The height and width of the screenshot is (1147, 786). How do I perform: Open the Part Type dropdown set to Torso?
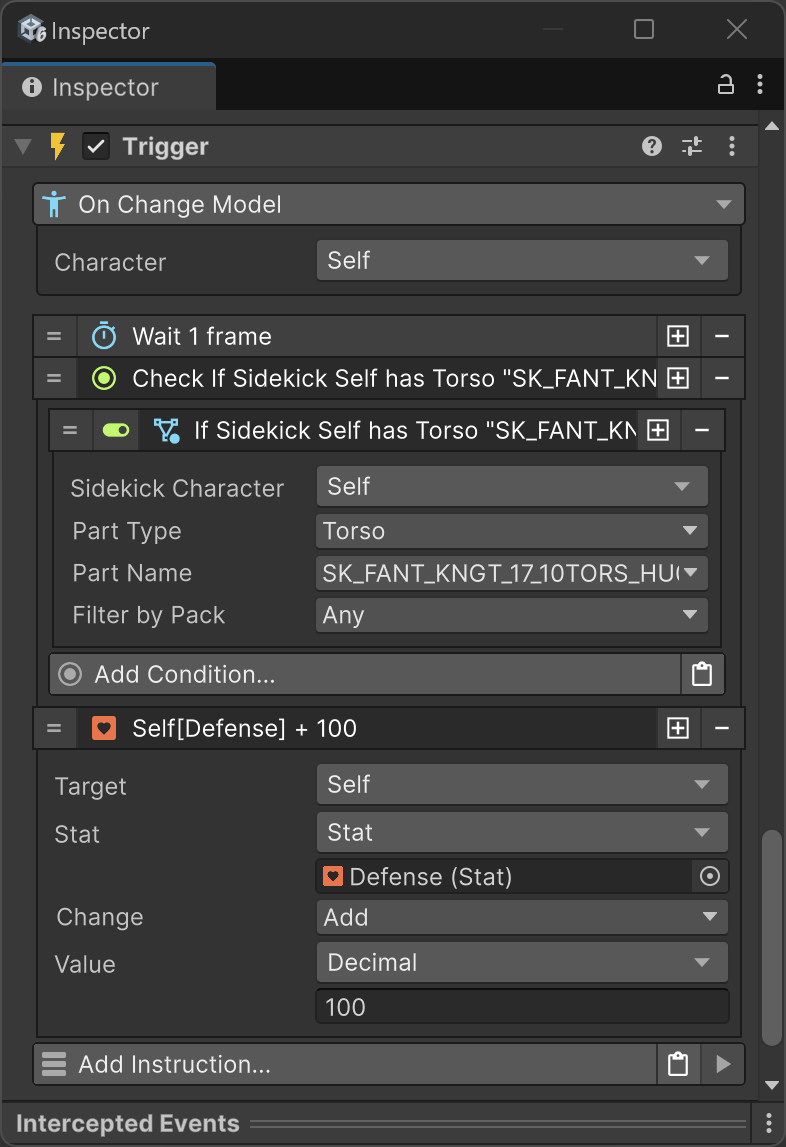point(512,531)
